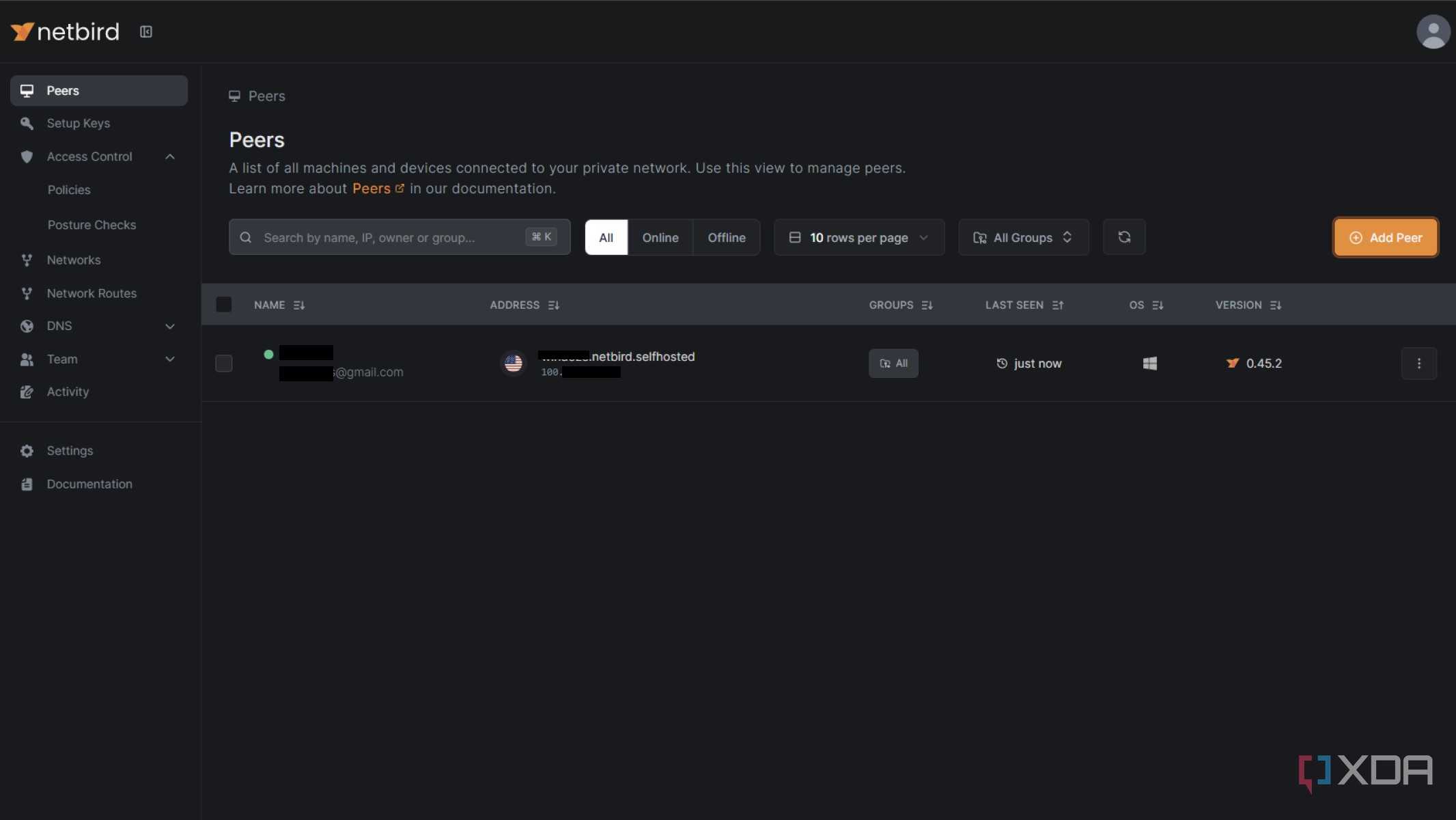Click the refresh peers icon button
The height and width of the screenshot is (820, 1456).
click(1124, 237)
